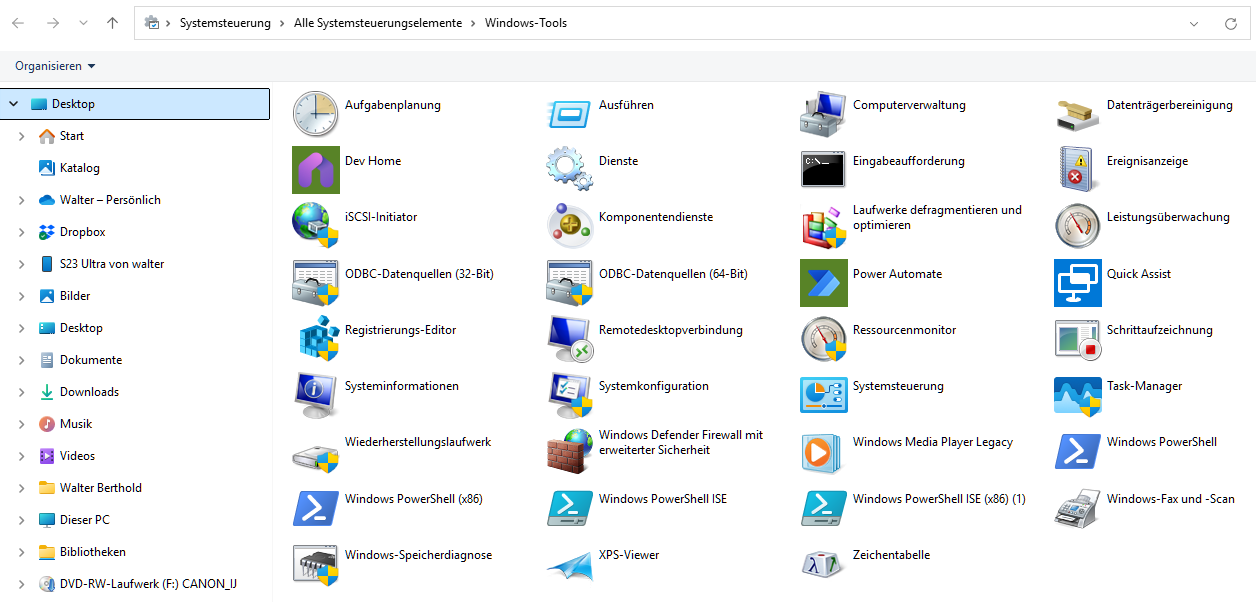1256x602 pixels.
Task: Go forward with the forward arrow
Action: pos(53,23)
